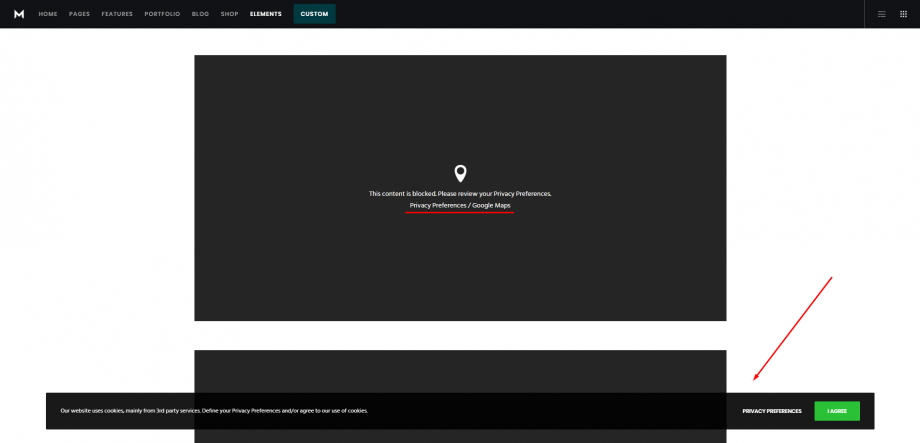
Task: Open the Pages menu
Action: [79, 14]
